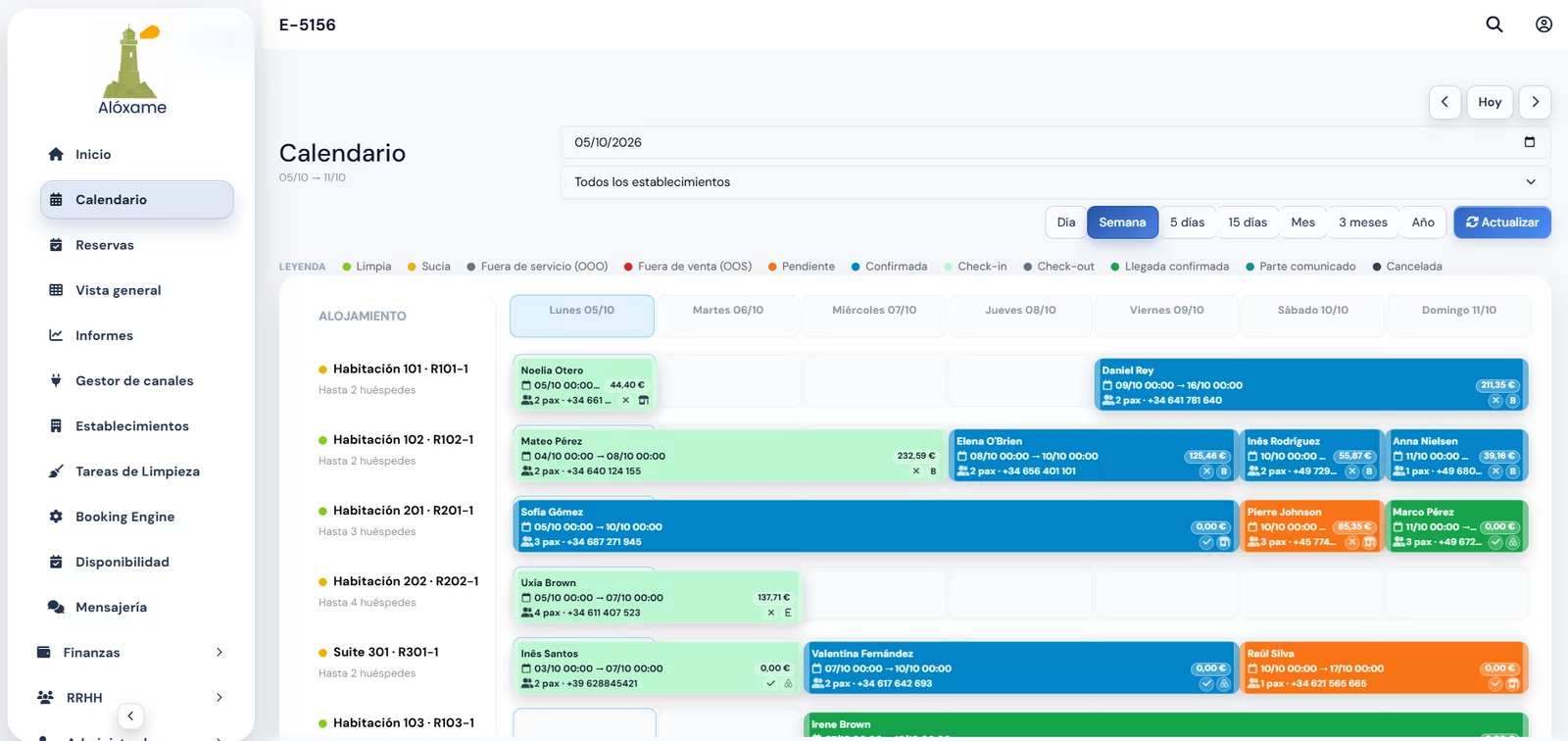Switch calendar to Año view

click(1423, 222)
